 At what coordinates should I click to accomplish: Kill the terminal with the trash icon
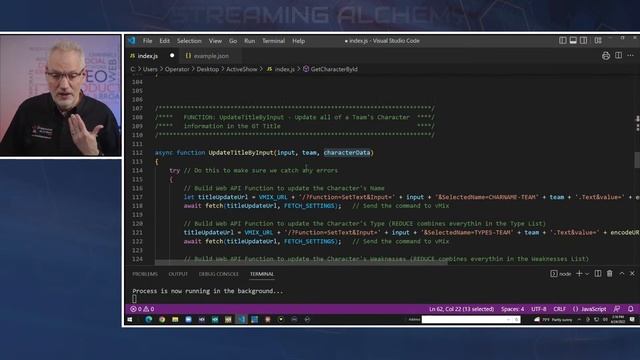point(609,273)
